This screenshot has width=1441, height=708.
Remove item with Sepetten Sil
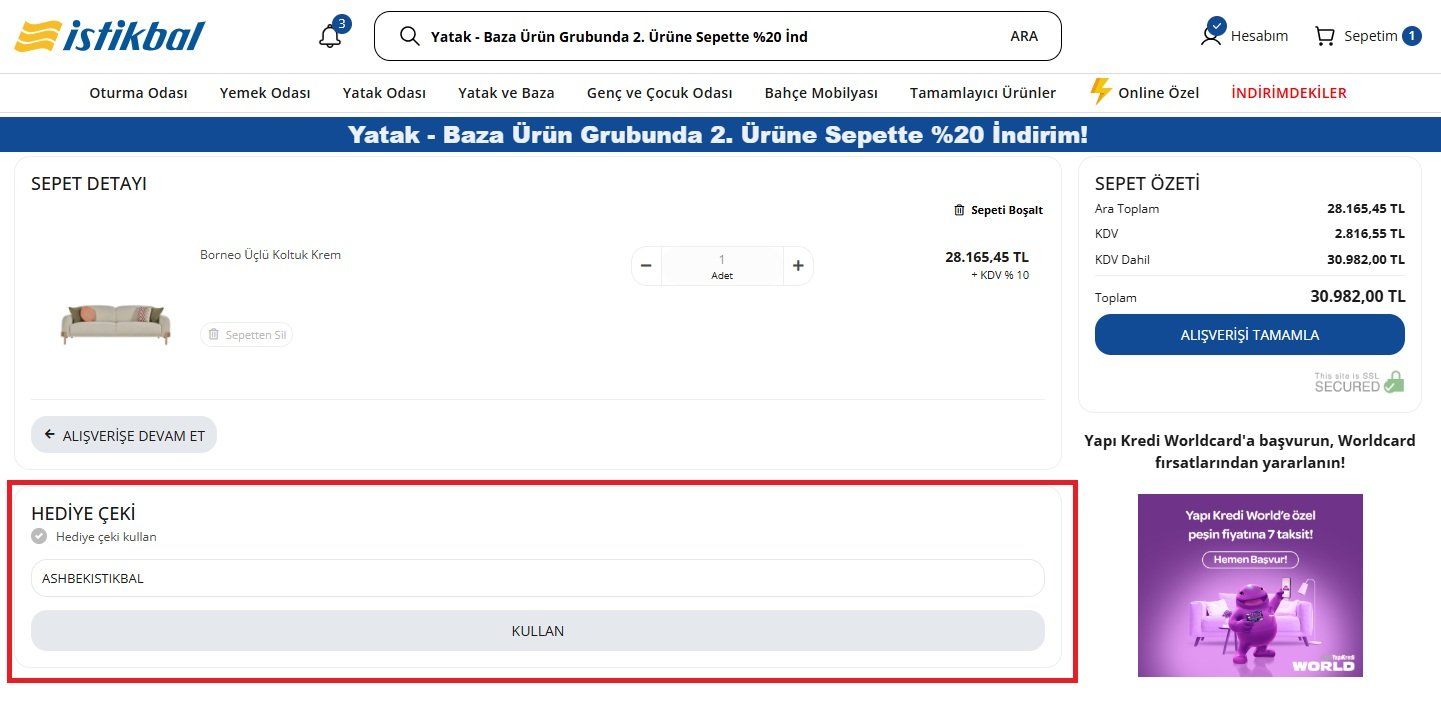pos(246,335)
